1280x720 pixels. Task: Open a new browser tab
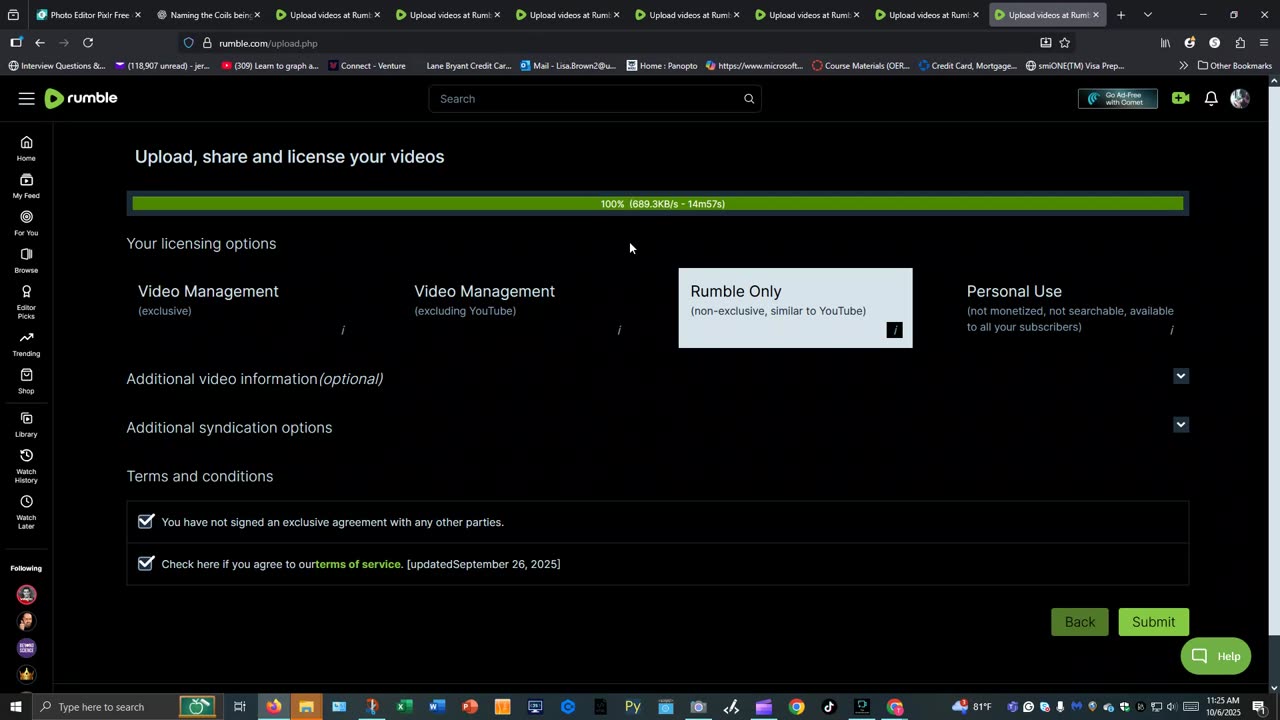[x=1121, y=15]
